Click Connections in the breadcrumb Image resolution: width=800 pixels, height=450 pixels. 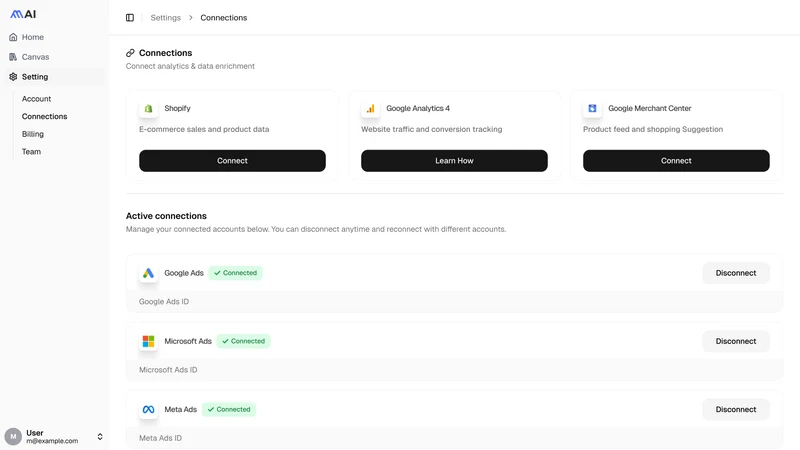pos(223,18)
